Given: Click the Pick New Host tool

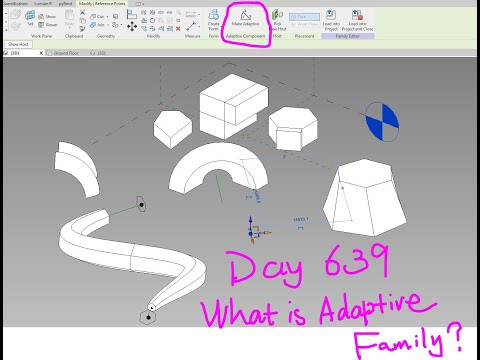Looking at the screenshot, I should (277, 20).
